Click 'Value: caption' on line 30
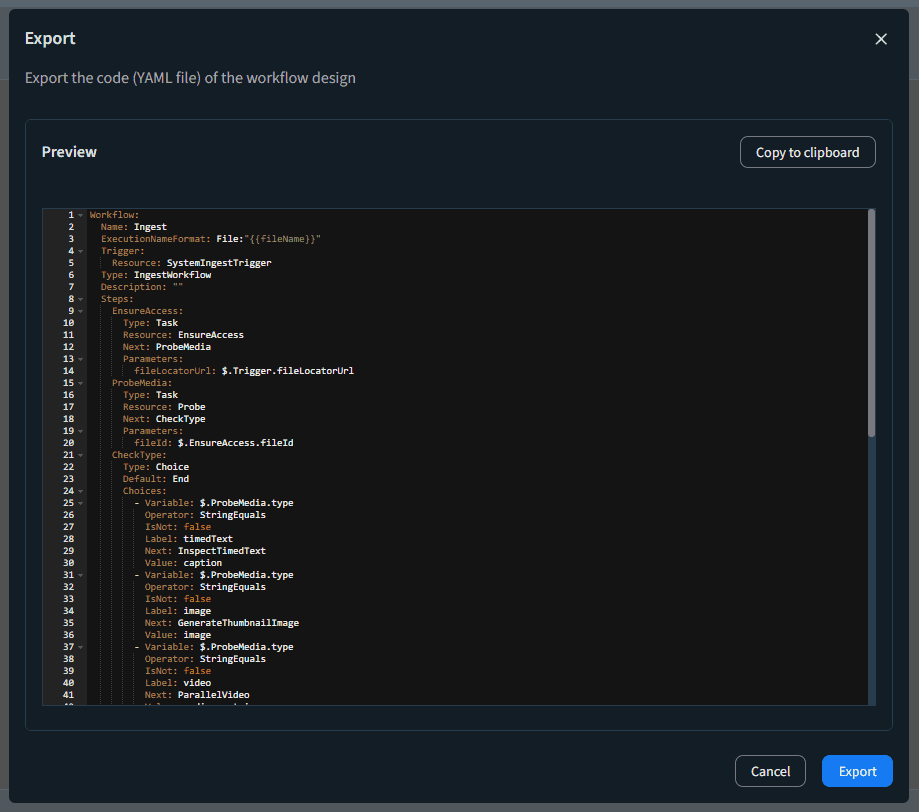This screenshot has height=812, width=919. [x=183, y=563]
